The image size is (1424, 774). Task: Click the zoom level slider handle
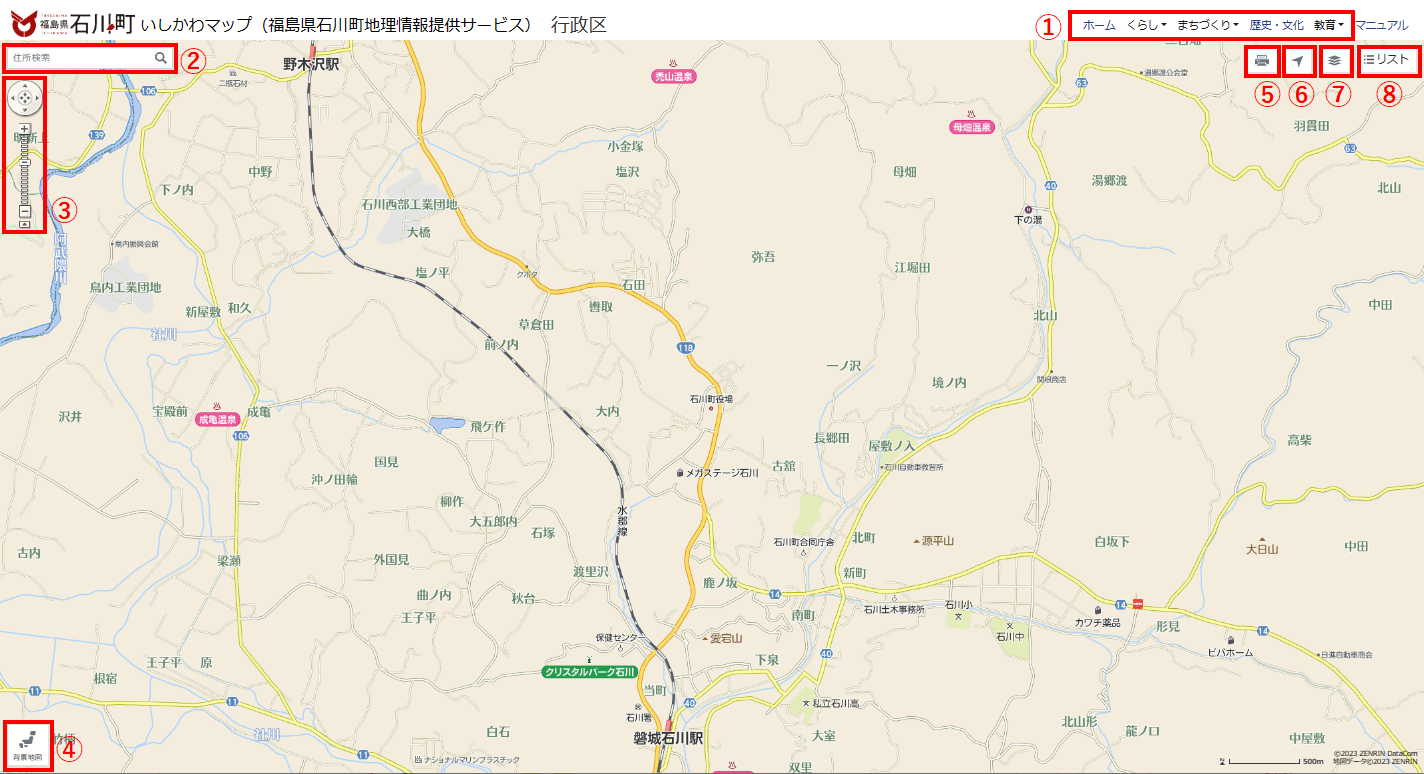[x=25, y=162]
